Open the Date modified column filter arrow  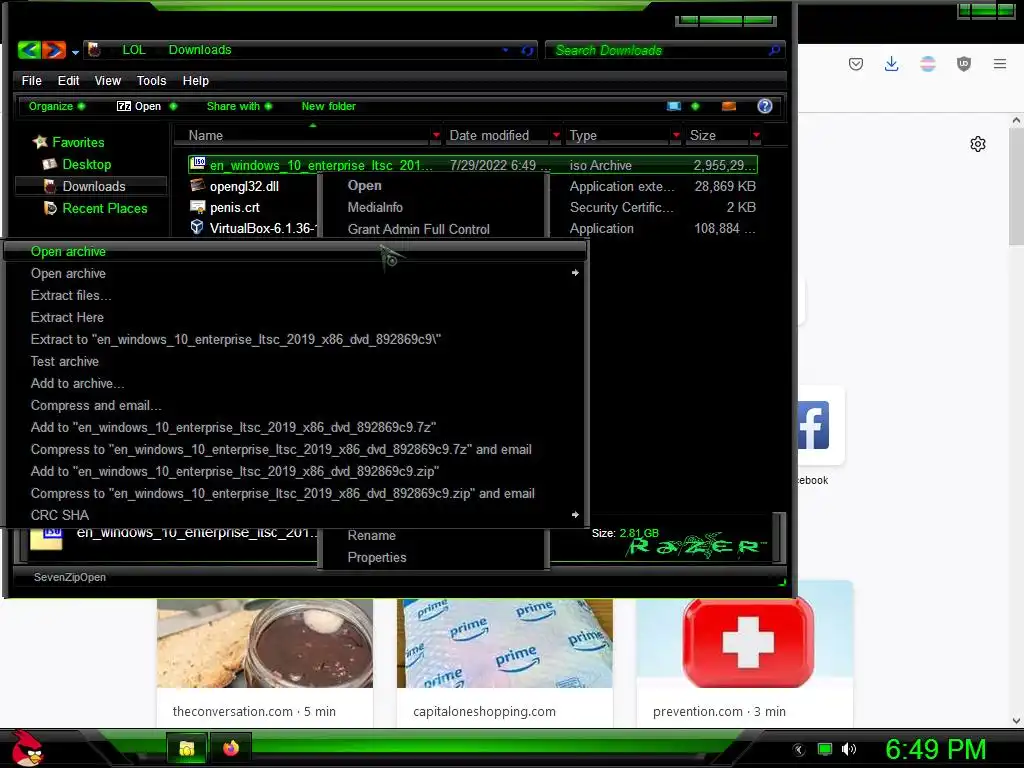pyautogui.click(x=556, y=135)
